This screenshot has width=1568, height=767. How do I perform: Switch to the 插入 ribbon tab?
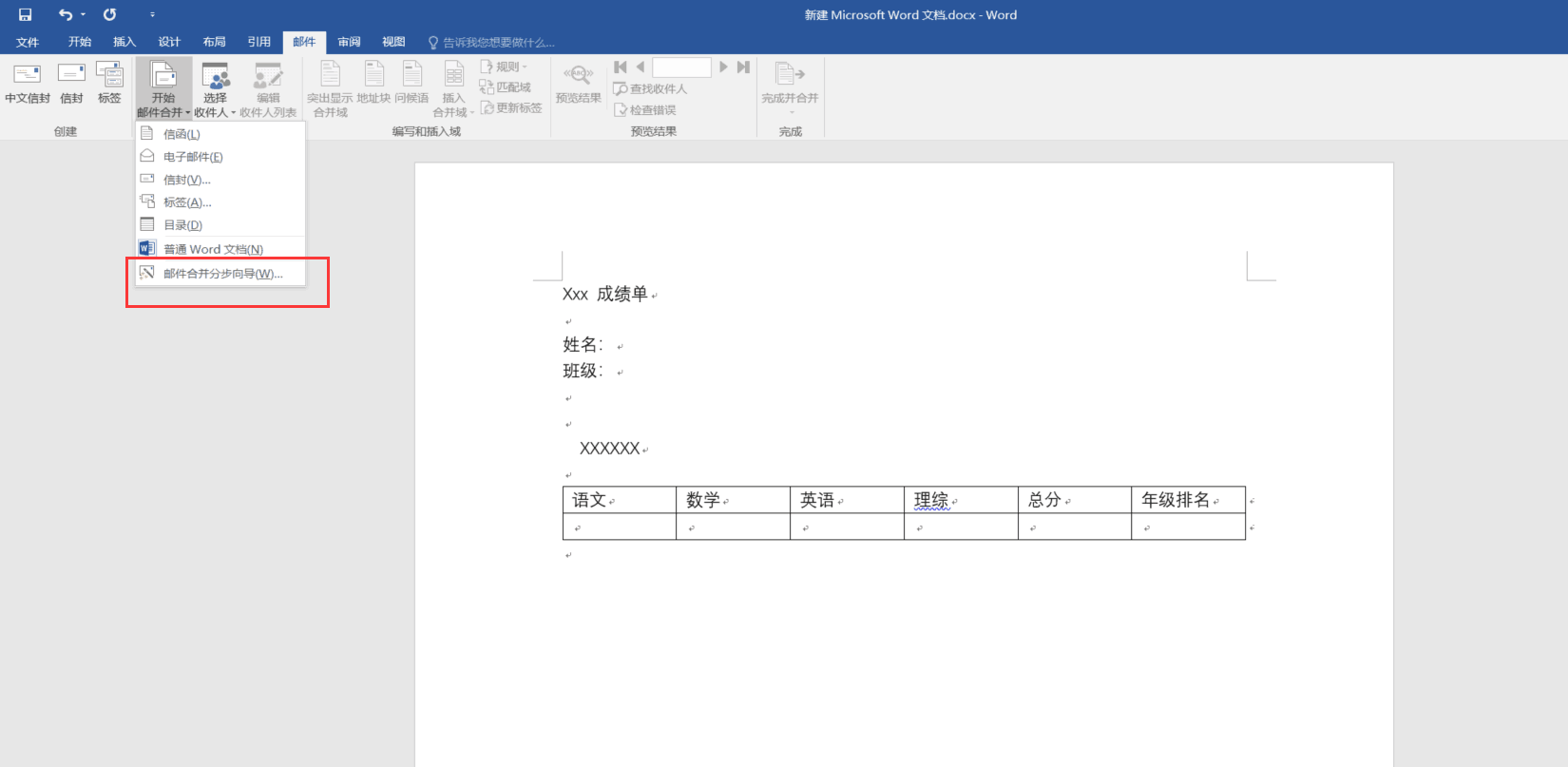coord(124,42)
